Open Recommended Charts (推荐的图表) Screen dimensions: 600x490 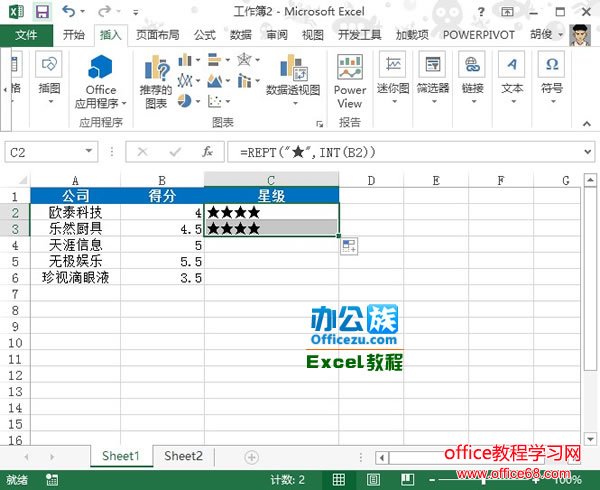[156, 81]
